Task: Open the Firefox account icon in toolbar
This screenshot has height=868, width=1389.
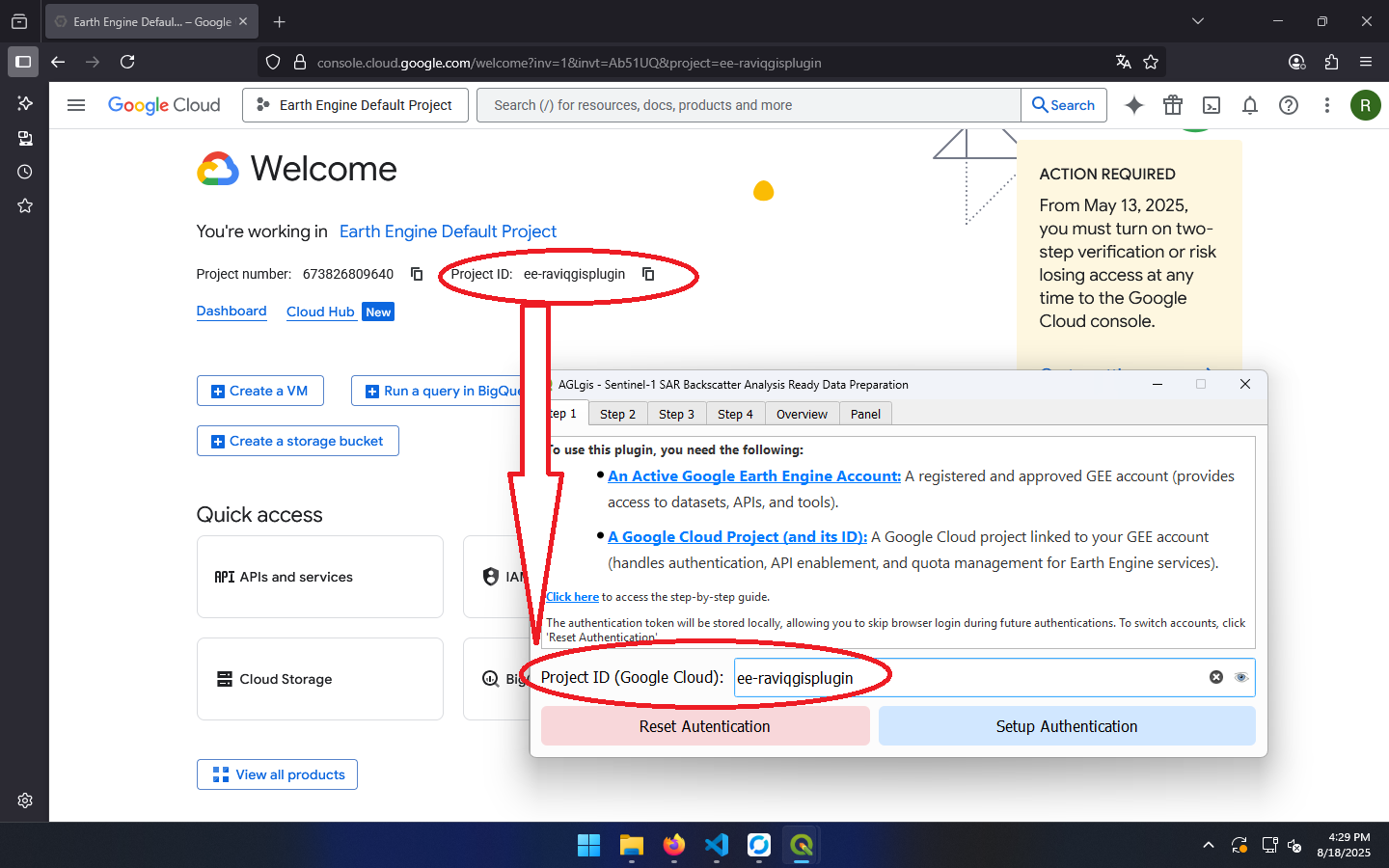Action: 1296,62
